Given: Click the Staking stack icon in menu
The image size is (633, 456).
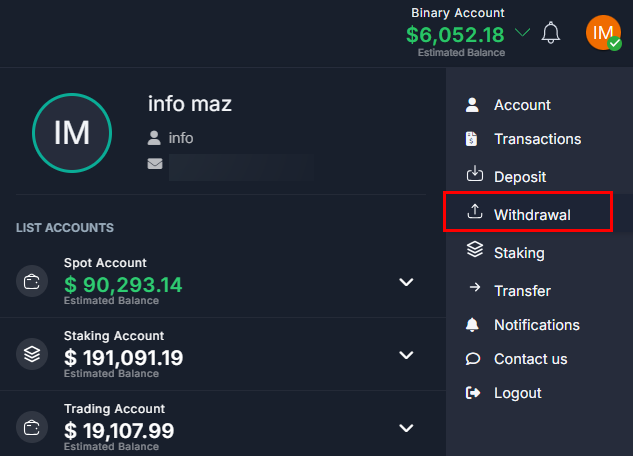Looking at the screenshot, I should (475, 251).
